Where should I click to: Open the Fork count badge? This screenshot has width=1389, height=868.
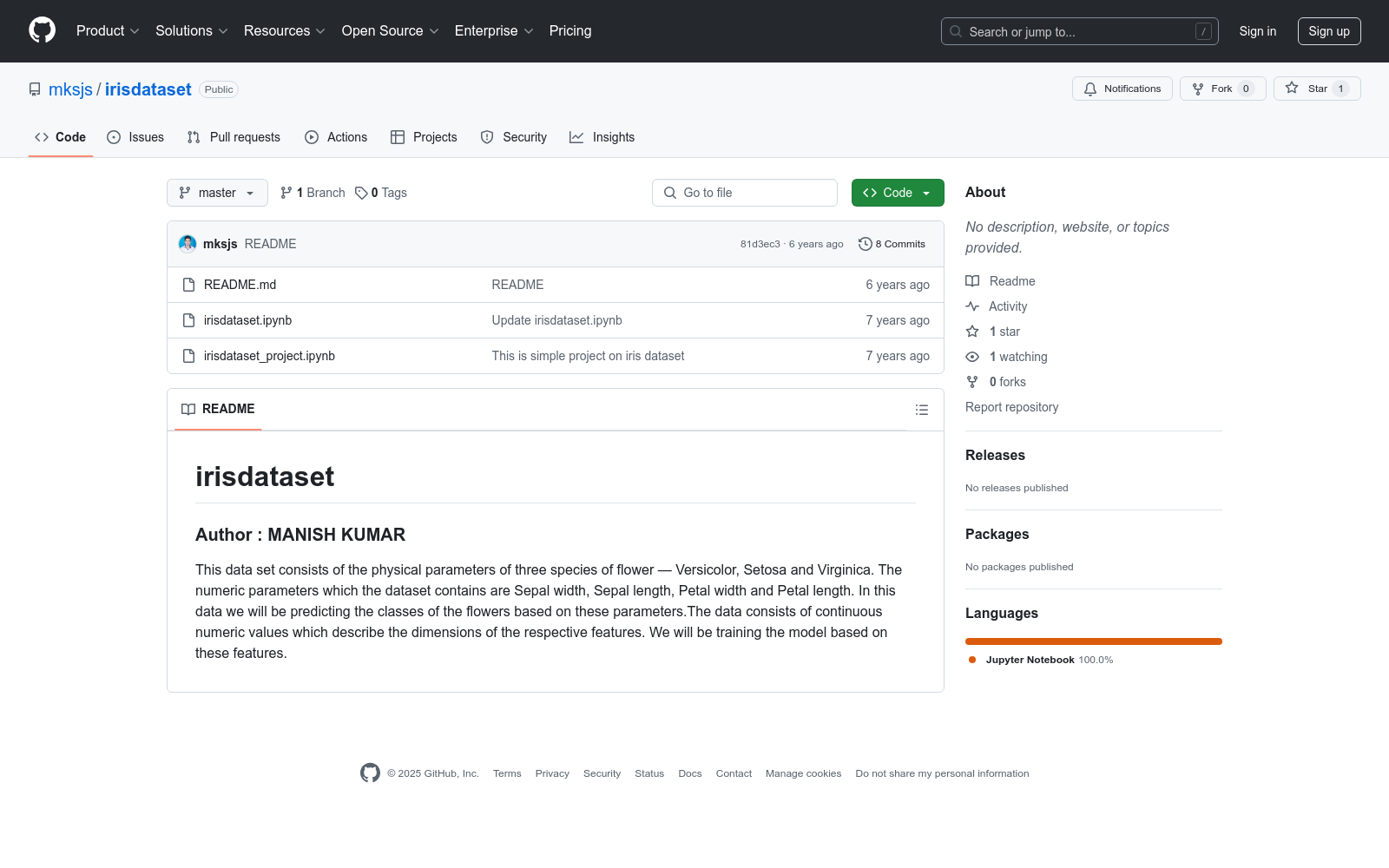(1246, 89)
